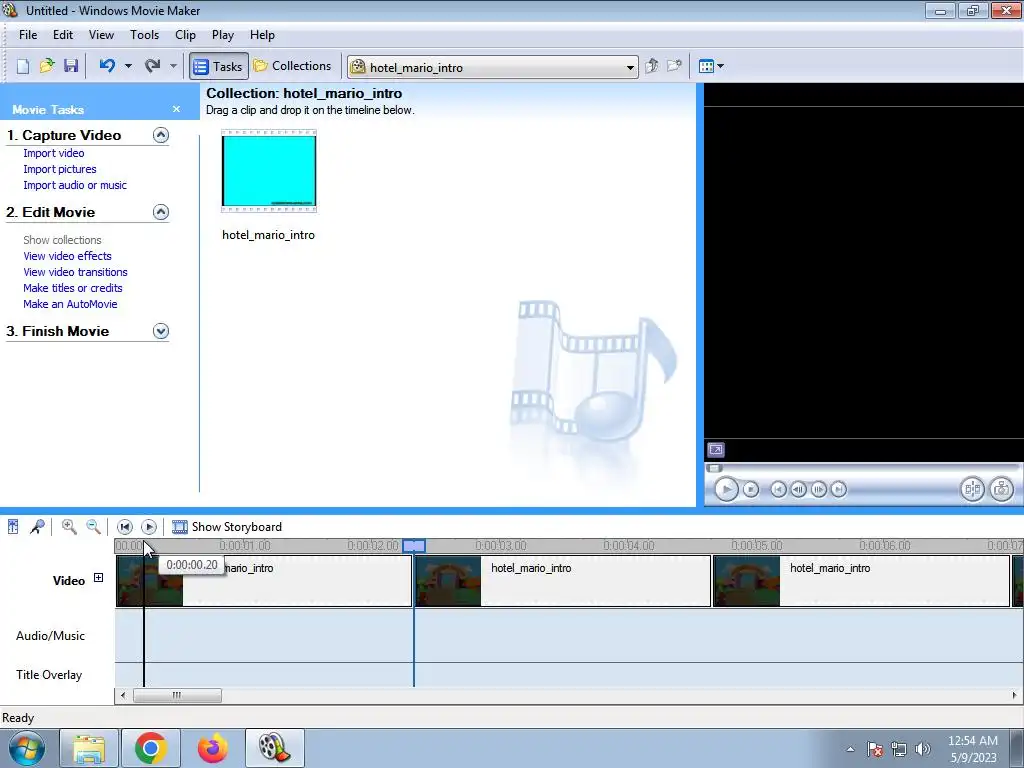Click the blue playhead marker on ruler

pyautogui.click(x=414, y=545)
